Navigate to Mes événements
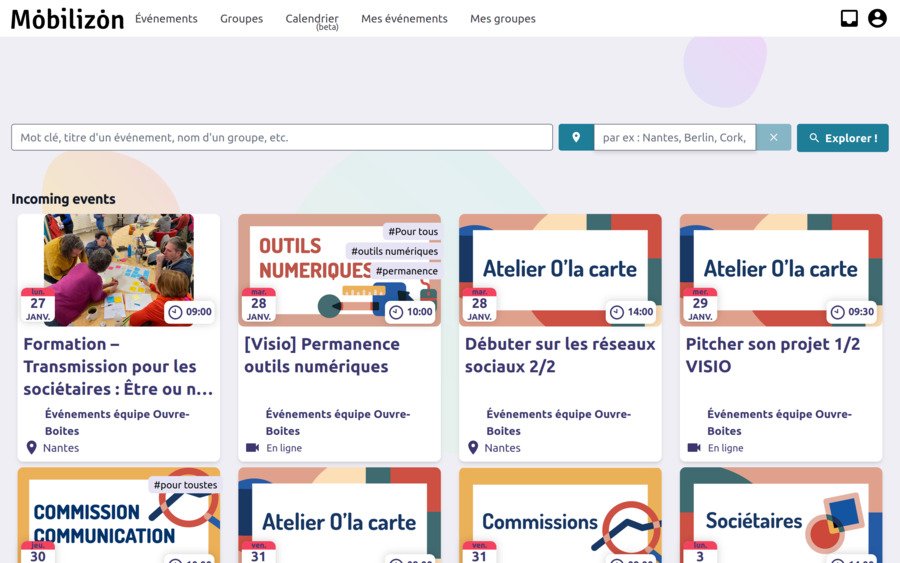This screenshot has width=900, height=563. [x=404, y=19]
